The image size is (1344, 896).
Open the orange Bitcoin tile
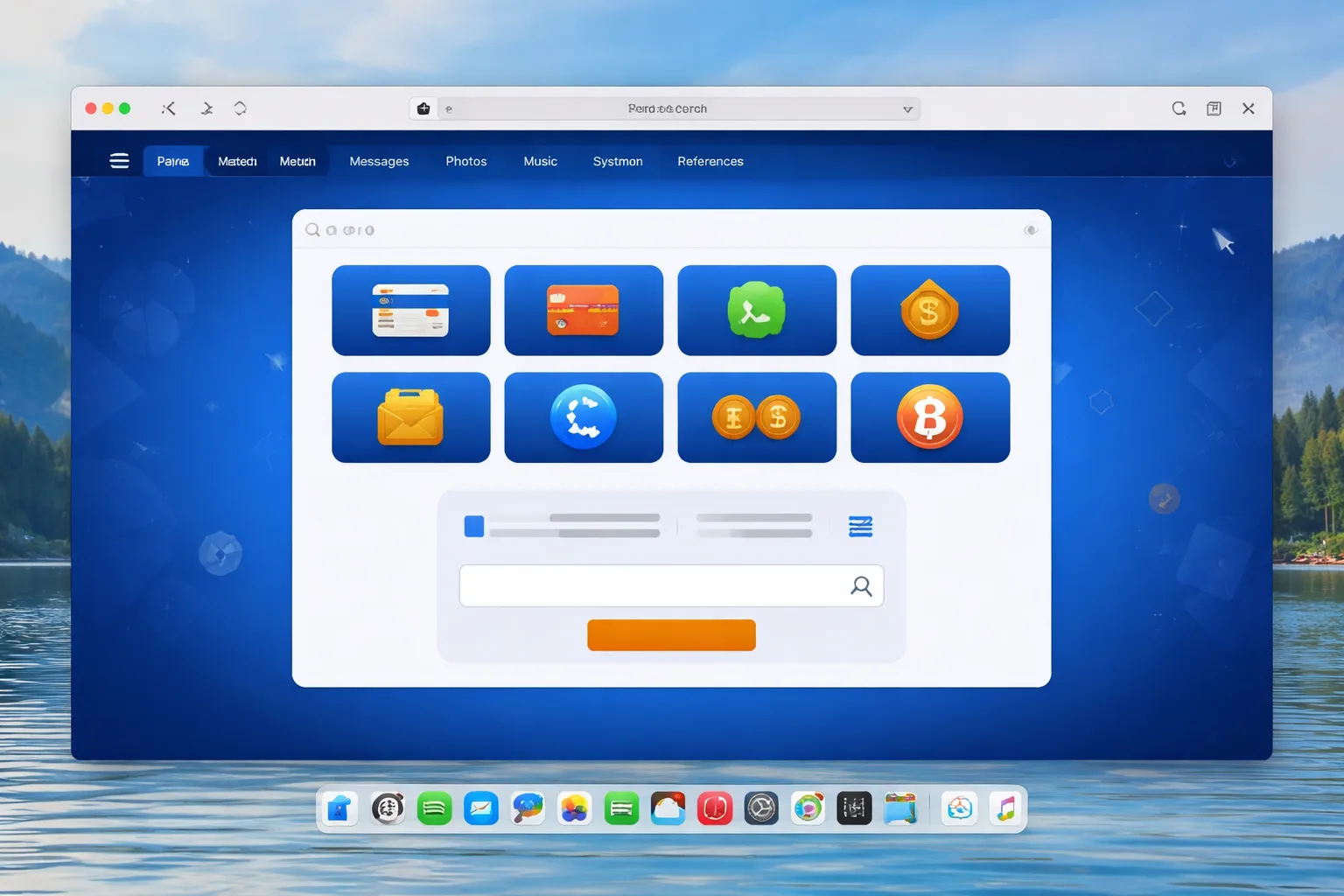pos(930,417)
